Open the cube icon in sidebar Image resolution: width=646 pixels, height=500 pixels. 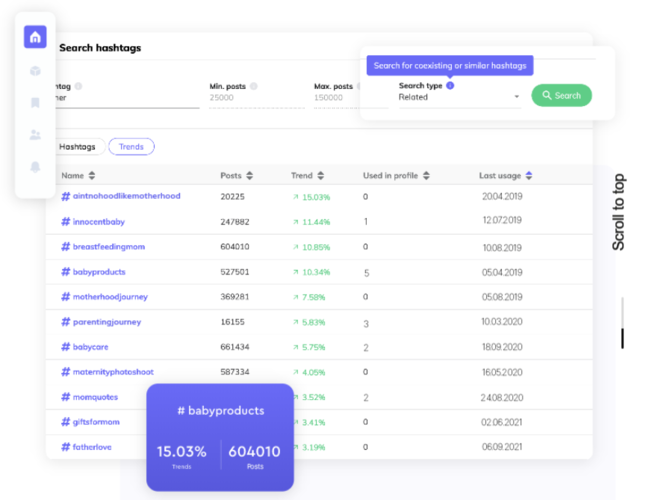click(35, 71)
